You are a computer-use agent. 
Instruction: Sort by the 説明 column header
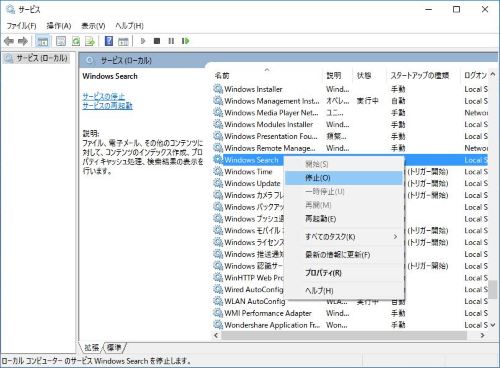338,76
